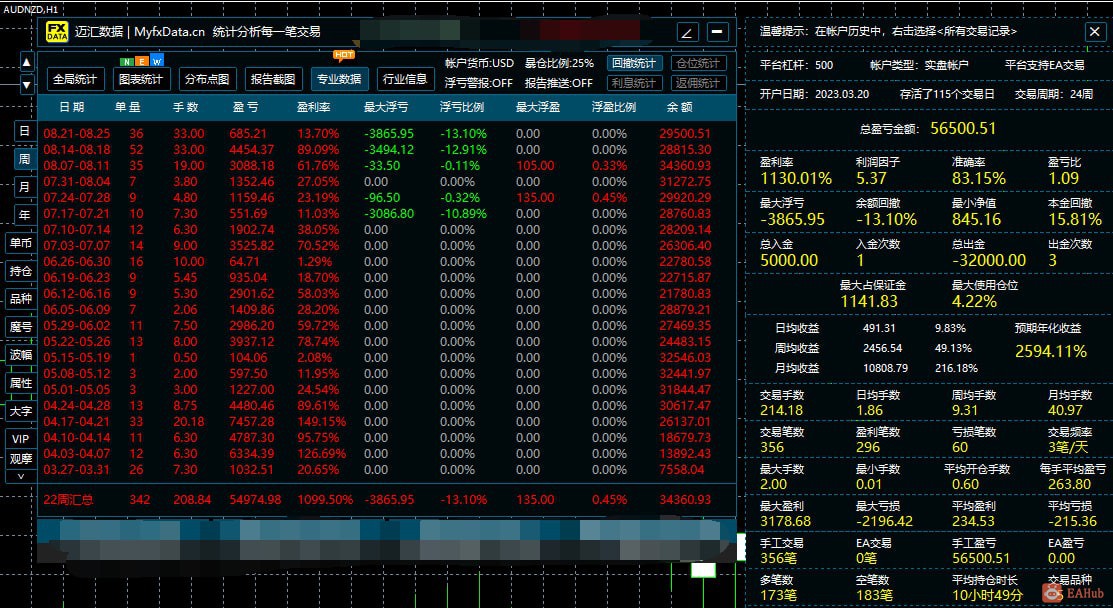Select the 月 (monthly) period tab
Screen dimensions: 1113x608
(x=24, y=187)
